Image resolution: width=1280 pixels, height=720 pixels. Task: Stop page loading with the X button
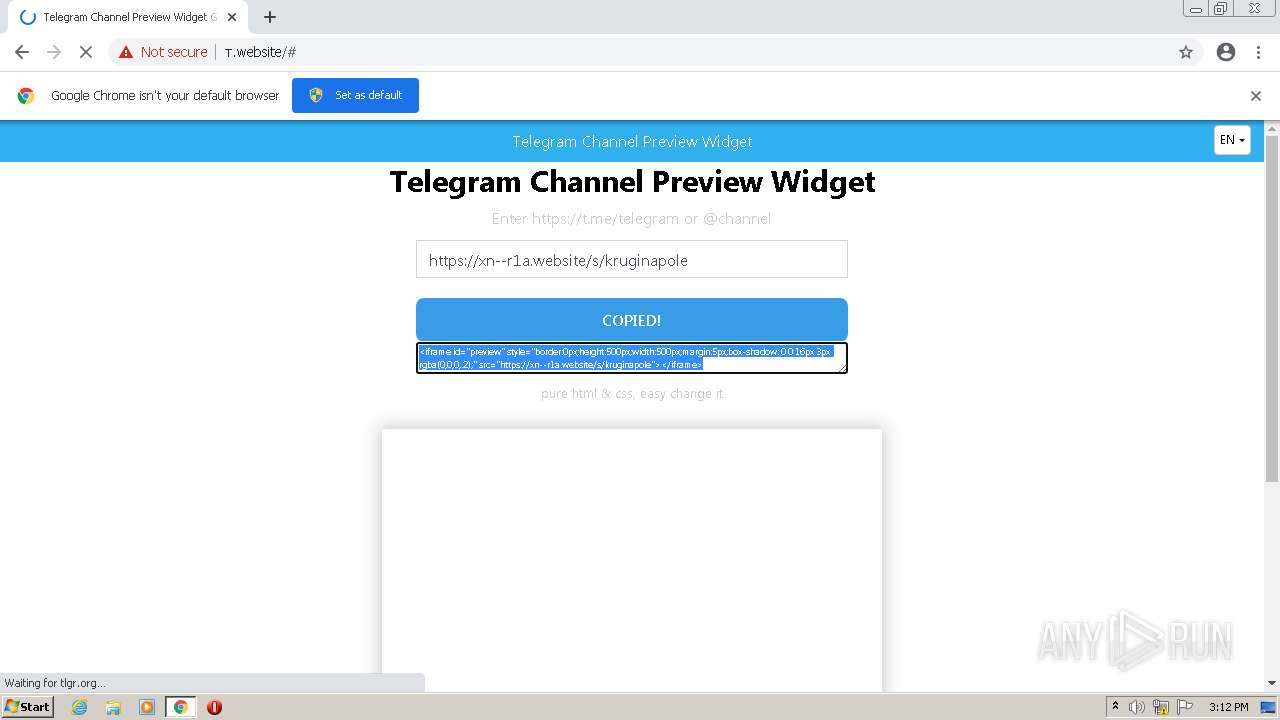pyautogui.click(x=86, y=52)
